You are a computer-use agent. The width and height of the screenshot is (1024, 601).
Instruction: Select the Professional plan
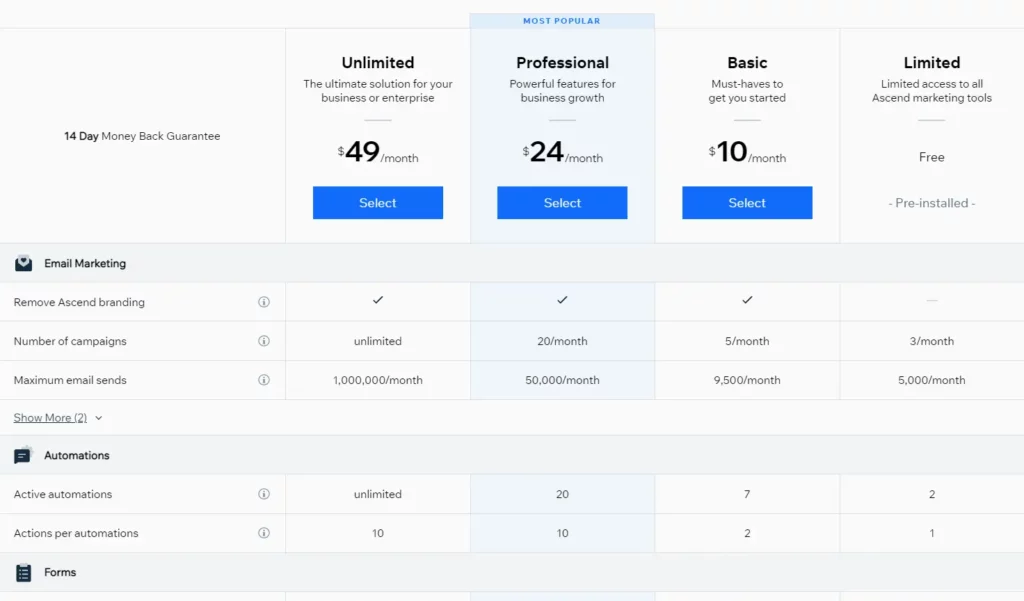pyautogui.click(x=562, y=203)
